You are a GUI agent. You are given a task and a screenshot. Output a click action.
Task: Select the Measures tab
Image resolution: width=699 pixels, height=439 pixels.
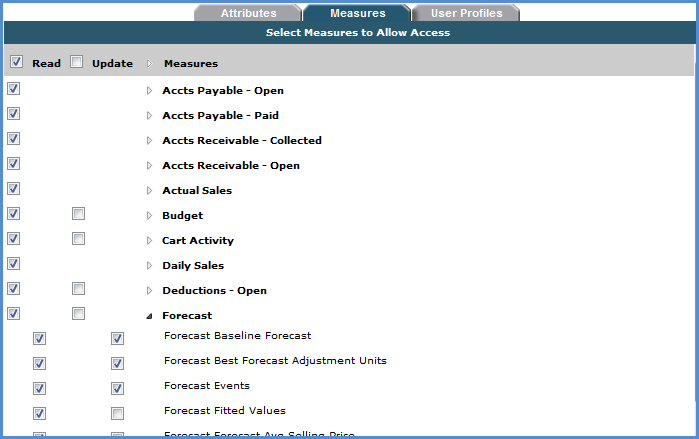click(357, 13)
